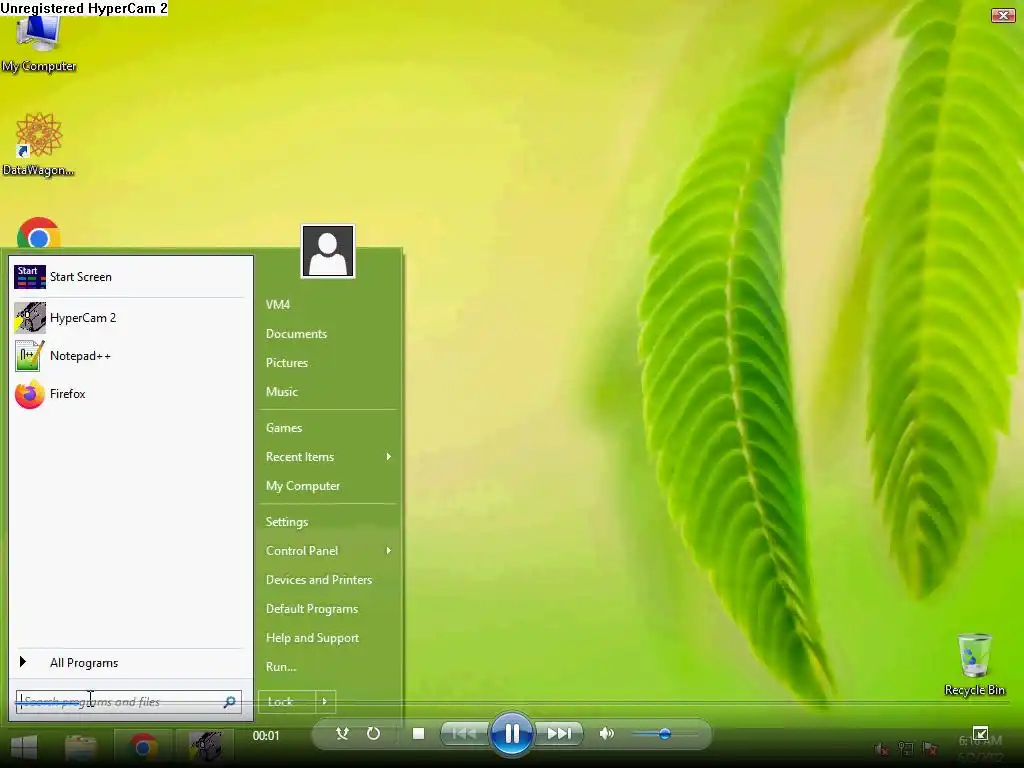Open Music from the start menu
Image resolution: width=1024 pixels, height=768 pixels.
(281, 392)
